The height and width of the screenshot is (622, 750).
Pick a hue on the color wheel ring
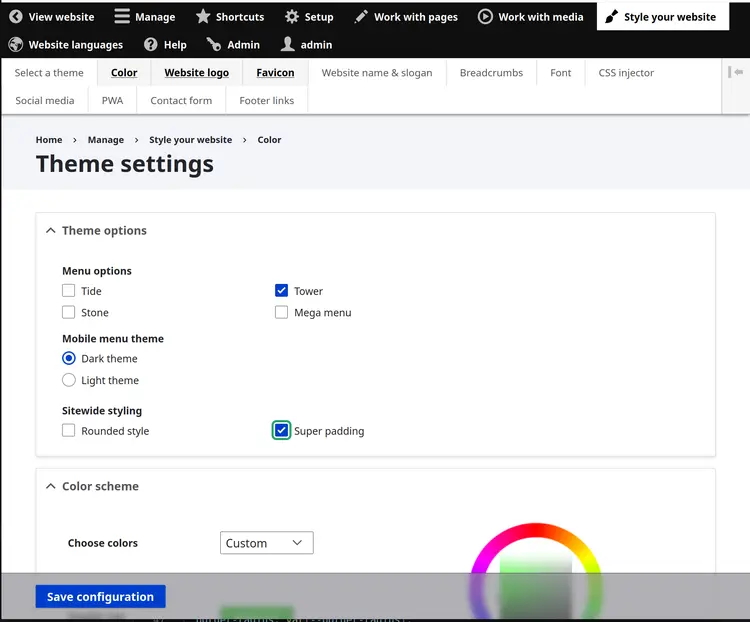point(536,531)
